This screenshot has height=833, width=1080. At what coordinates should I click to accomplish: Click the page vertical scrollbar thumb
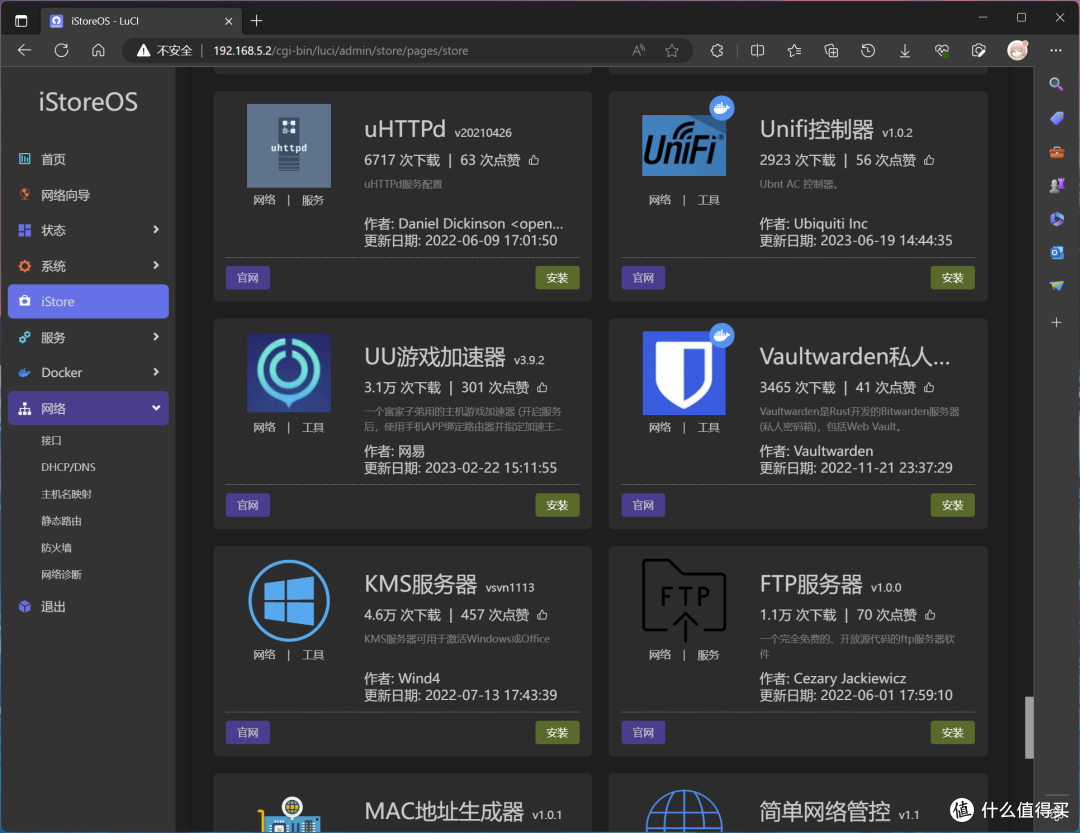coord(1029,728)
